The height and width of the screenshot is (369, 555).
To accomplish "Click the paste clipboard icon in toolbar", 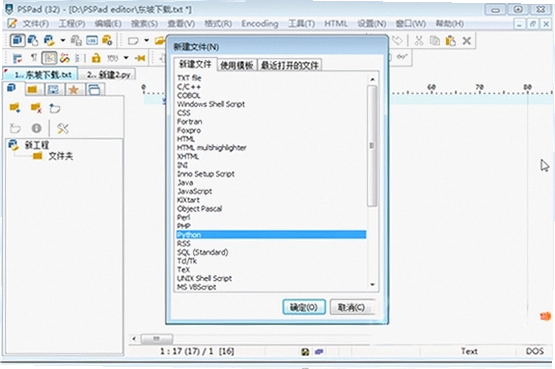I will click(450, 41).
